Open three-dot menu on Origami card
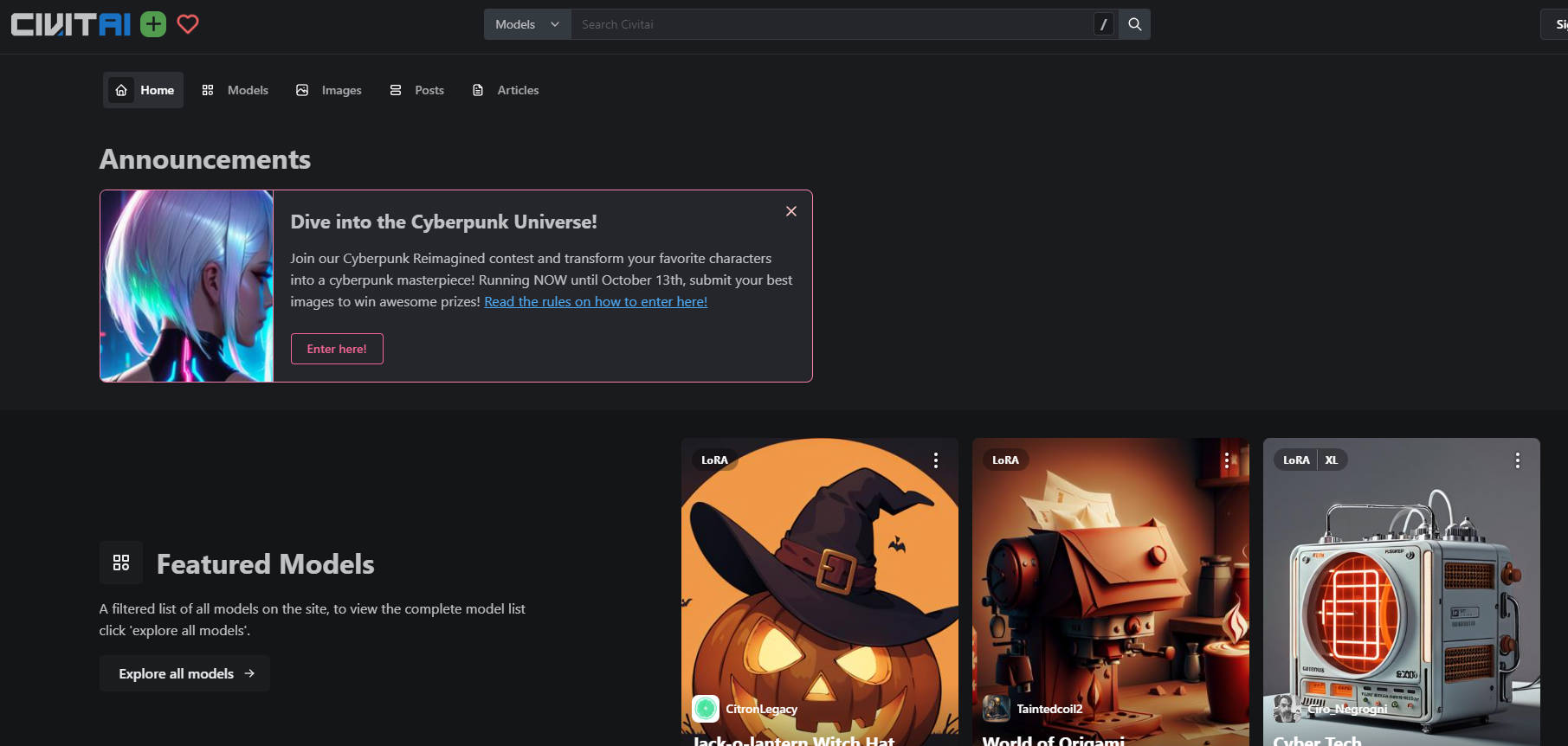Viewport: 1568px width, 746px height. [1226, 460]
